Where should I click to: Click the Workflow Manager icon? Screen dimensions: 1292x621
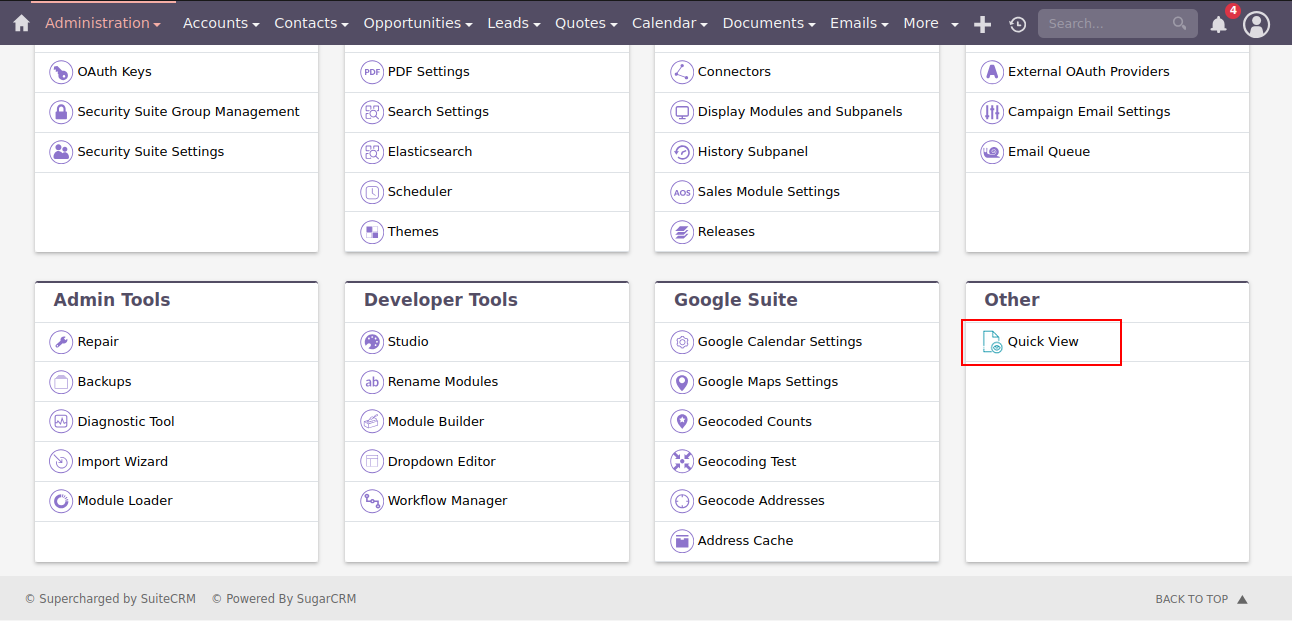(372, 501)
